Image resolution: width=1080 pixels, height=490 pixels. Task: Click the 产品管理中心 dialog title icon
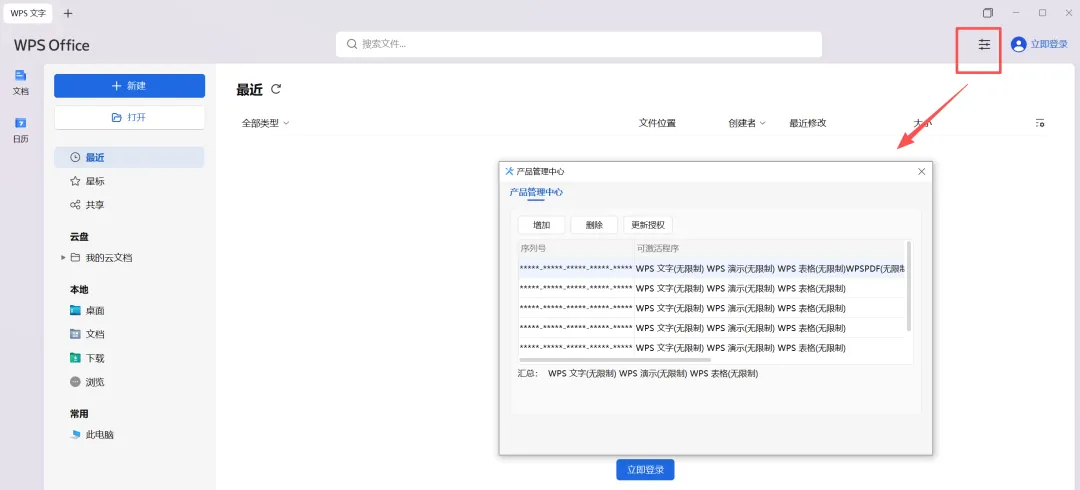(510, 172)
